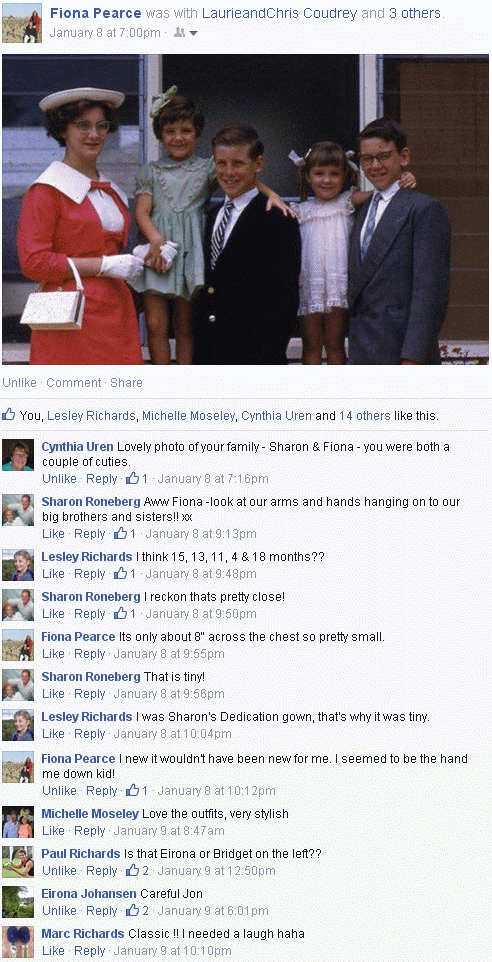This screenshot has height=962, width=492.
Task: Open the family photo in full view
Action: point(245,209)
